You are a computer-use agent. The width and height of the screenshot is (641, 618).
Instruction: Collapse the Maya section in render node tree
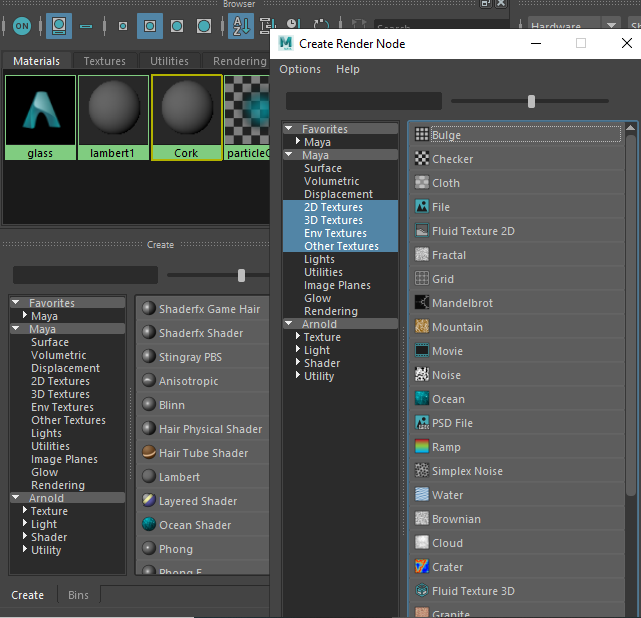click(x=289, y=155)
